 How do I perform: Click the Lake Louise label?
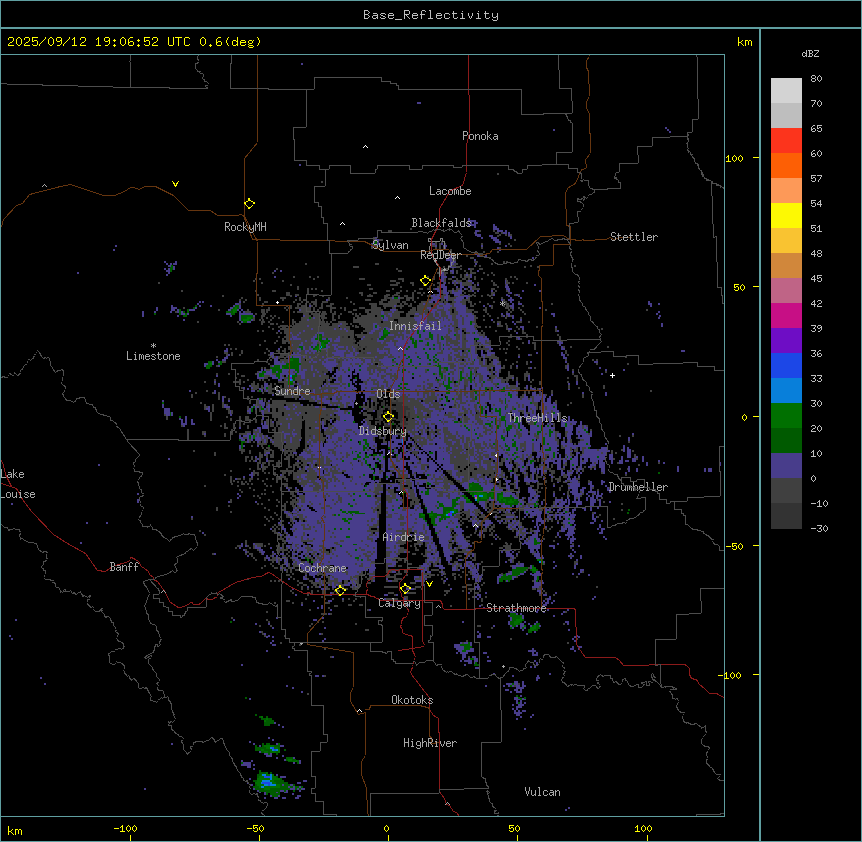(18, 484)
